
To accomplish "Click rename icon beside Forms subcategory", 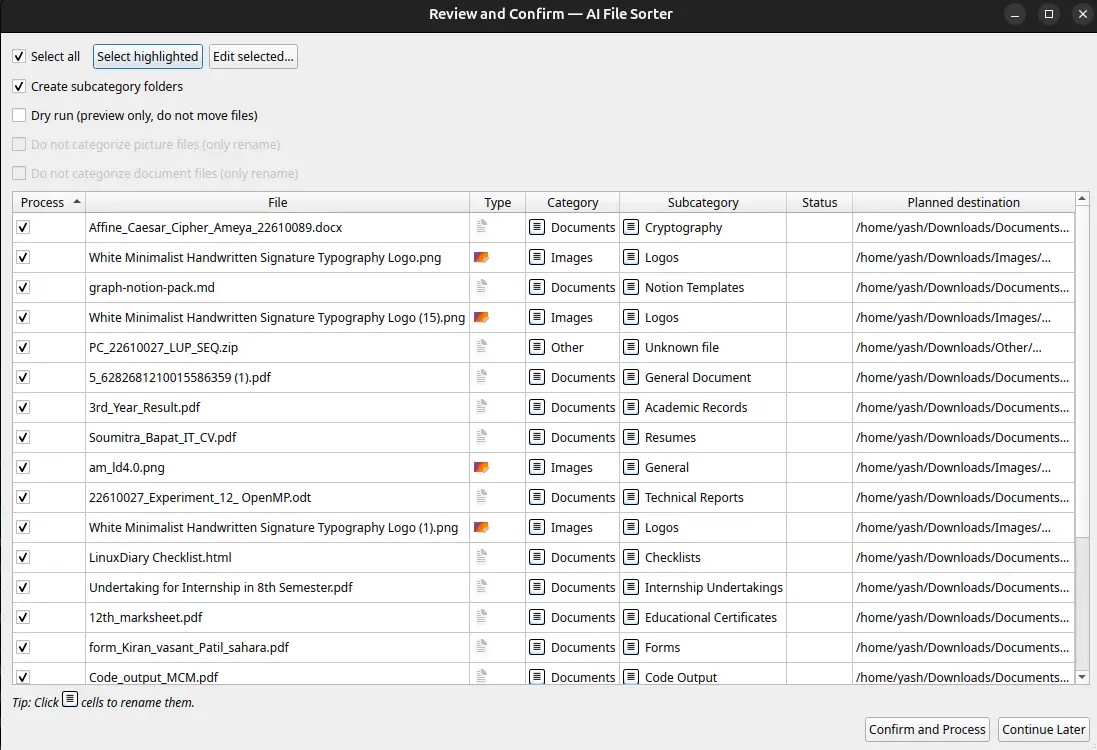I will coord(631,647).
